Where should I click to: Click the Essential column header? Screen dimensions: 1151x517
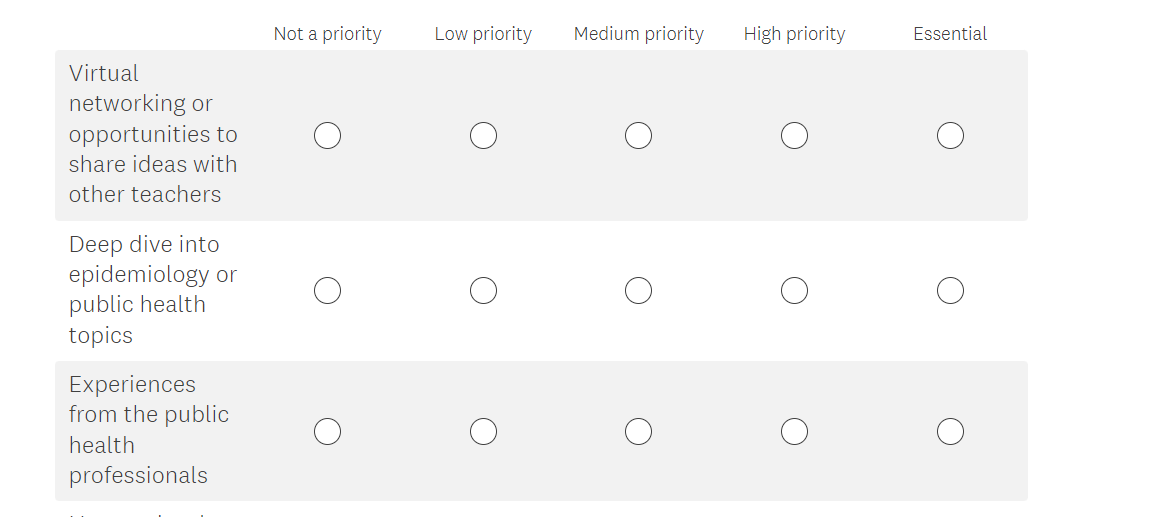click(x=950, y=34)
